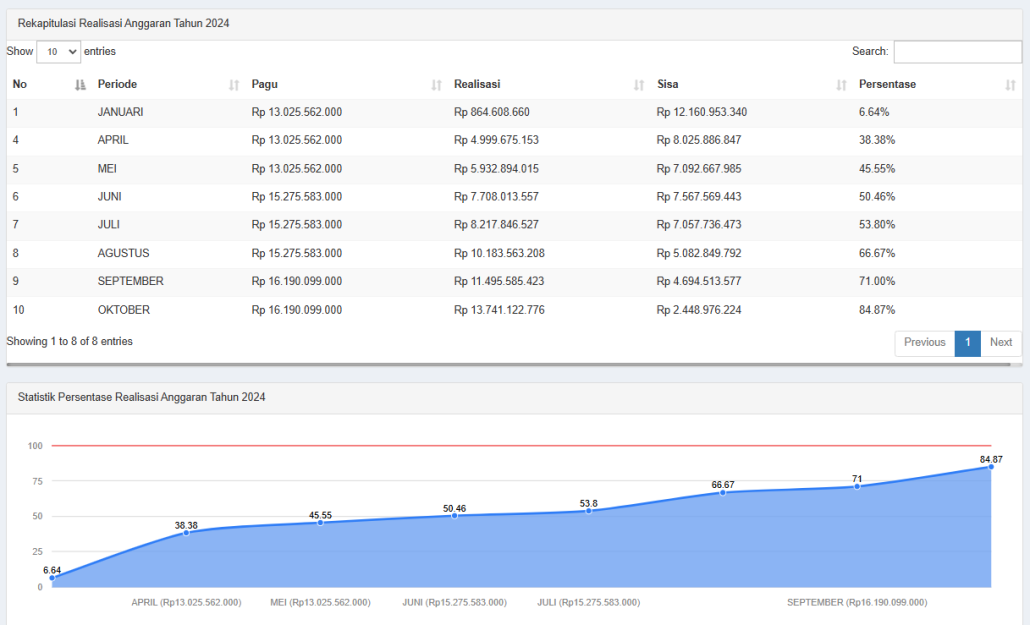Click realisasi value Rp 5.932.894.015
This screenshot has width=1030, height=625.
(496, 169)
